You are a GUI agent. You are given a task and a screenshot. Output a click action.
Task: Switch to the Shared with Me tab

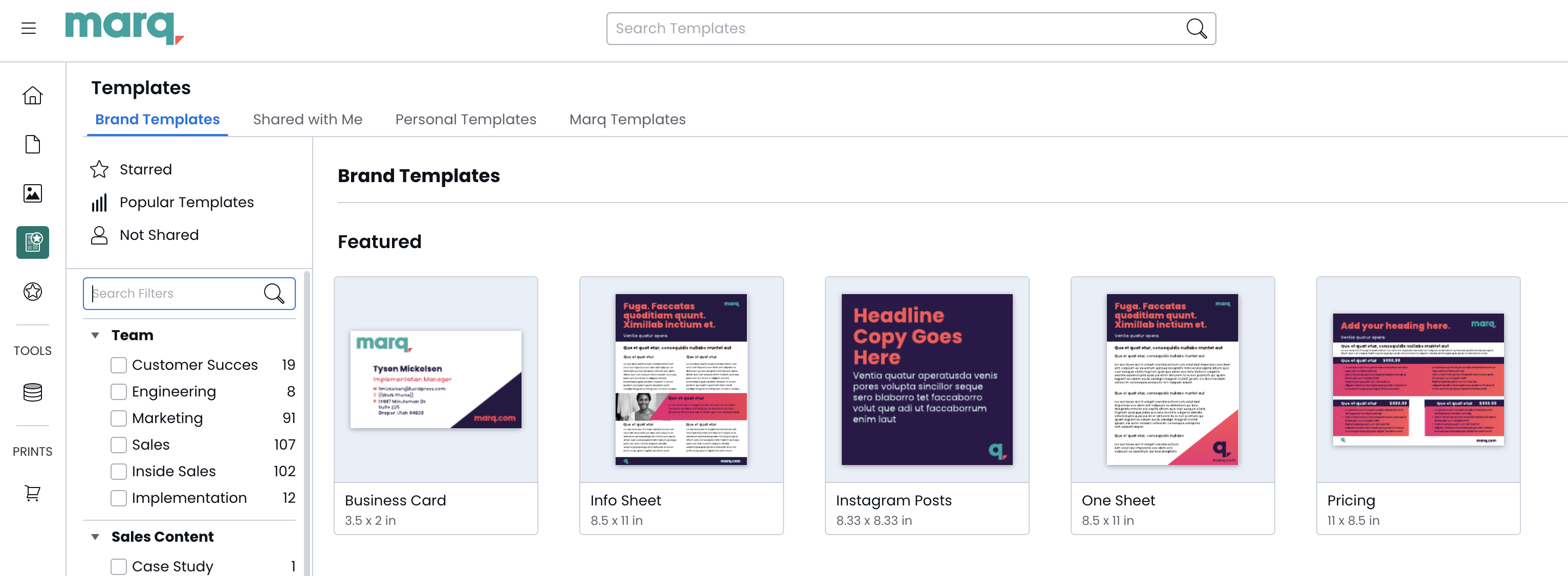point(308,119)
